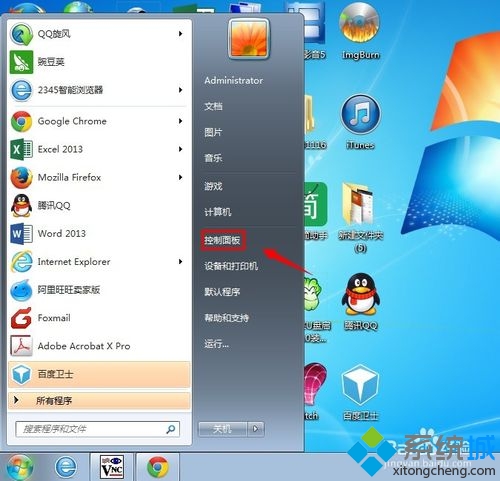500x481 pixels.
Task: Click the search magnifier icon
Action: coord(171,429)
